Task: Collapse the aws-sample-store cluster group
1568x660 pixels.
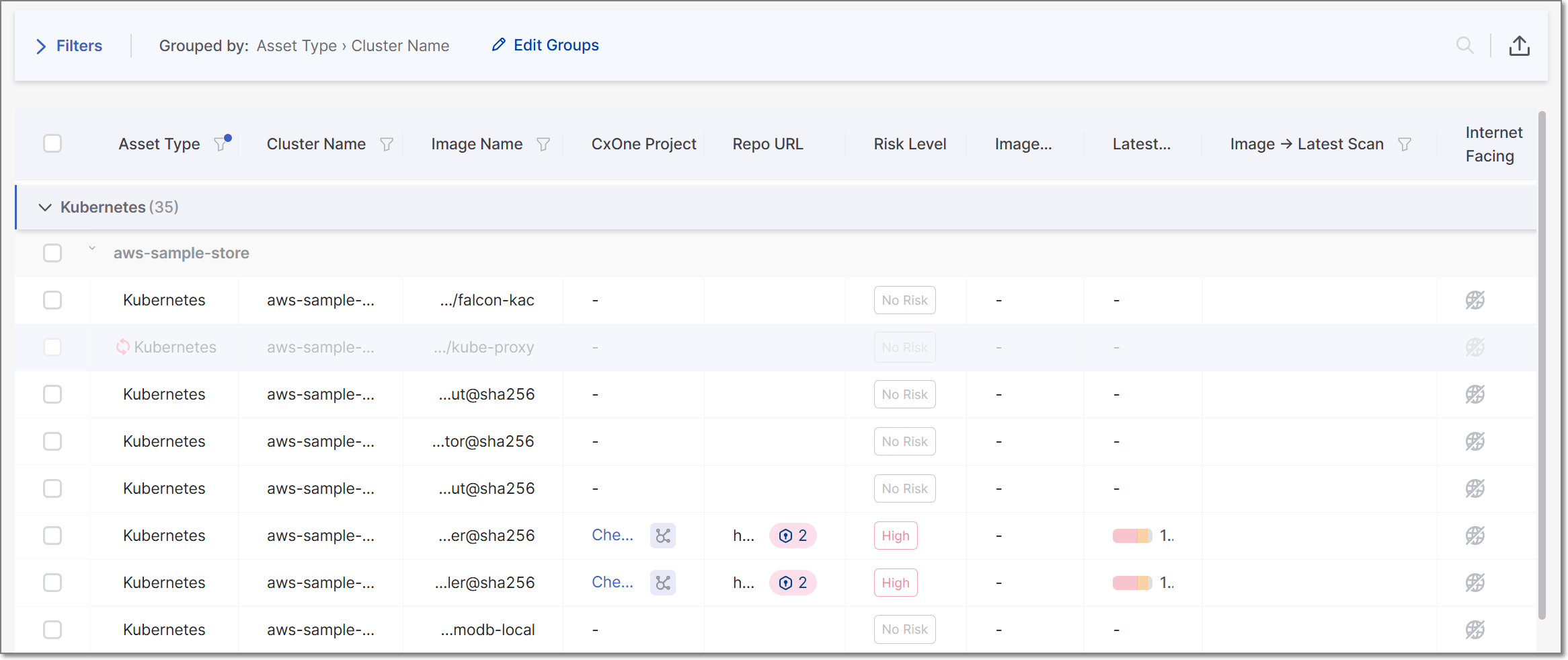Action: point(92,249)
